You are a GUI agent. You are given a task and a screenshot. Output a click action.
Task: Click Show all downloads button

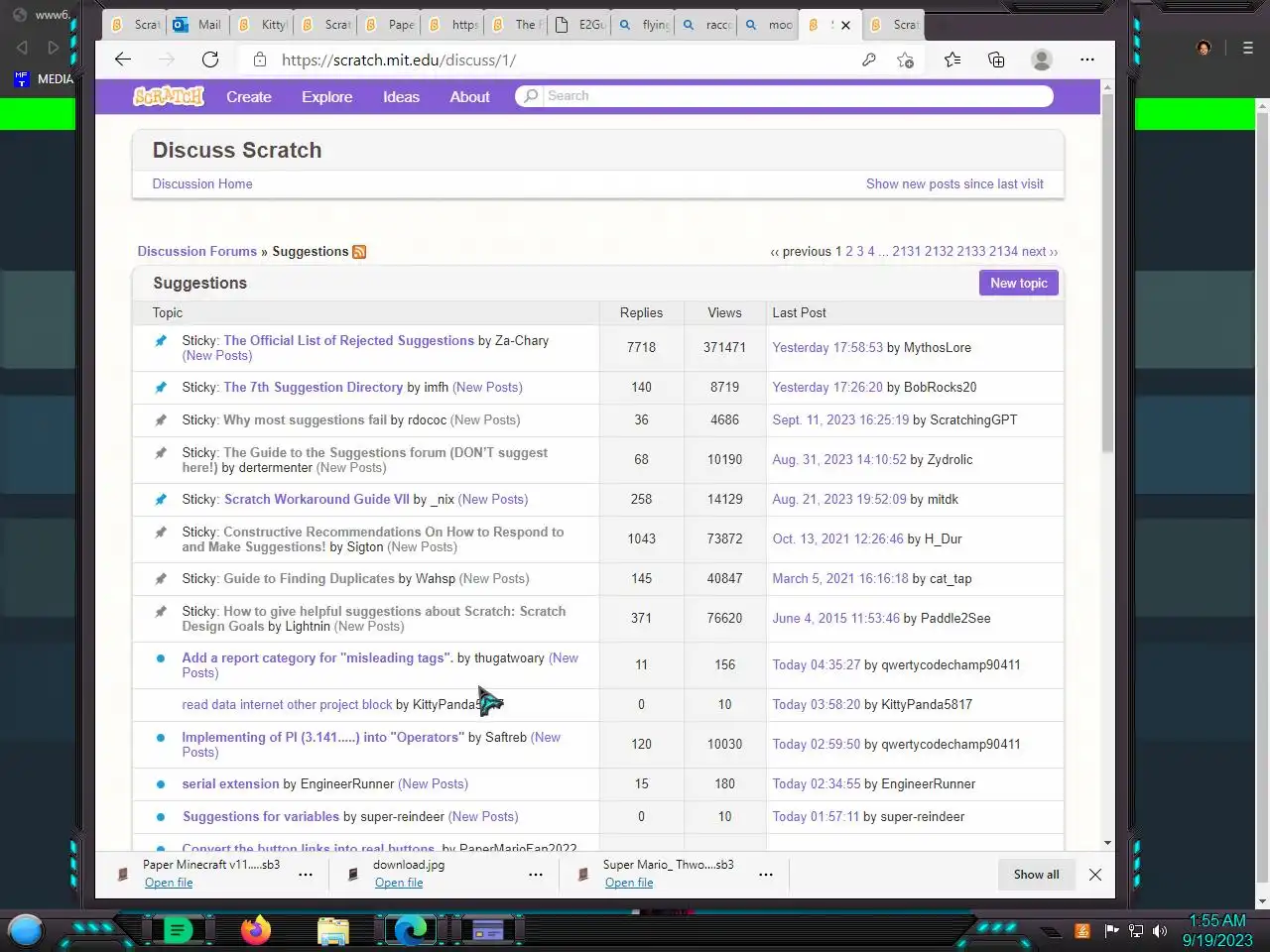click(x=1036, y=875)
